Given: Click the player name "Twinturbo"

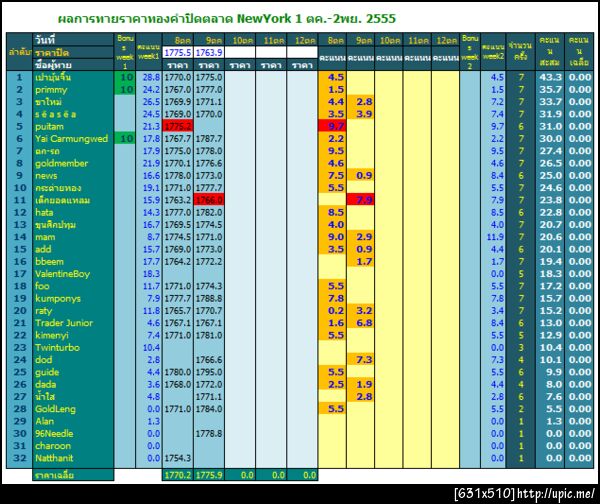Looking at the screenshot, I should click(57, 347).
